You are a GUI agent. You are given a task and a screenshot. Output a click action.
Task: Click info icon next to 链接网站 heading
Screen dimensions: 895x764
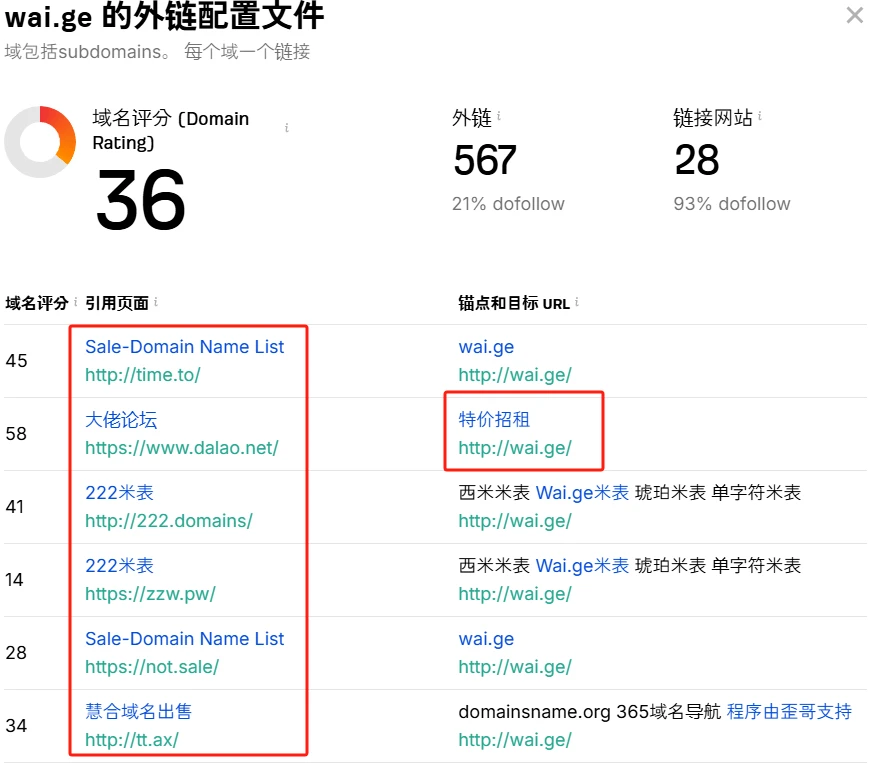coord(760,117)
